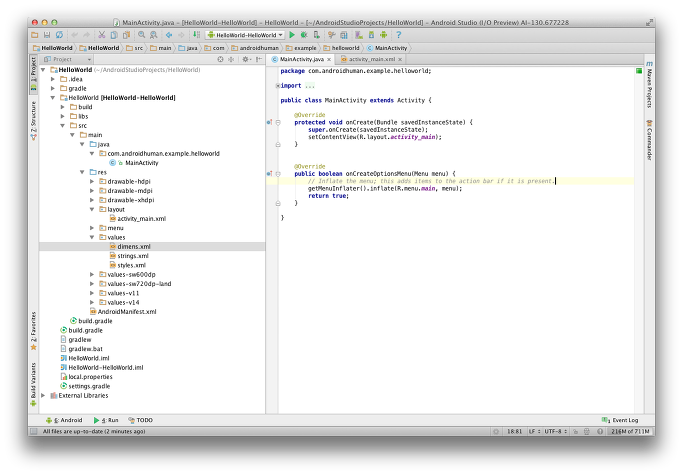Select strings.xml in project tree
Screen dimensions: 683x475
(129, 256)
